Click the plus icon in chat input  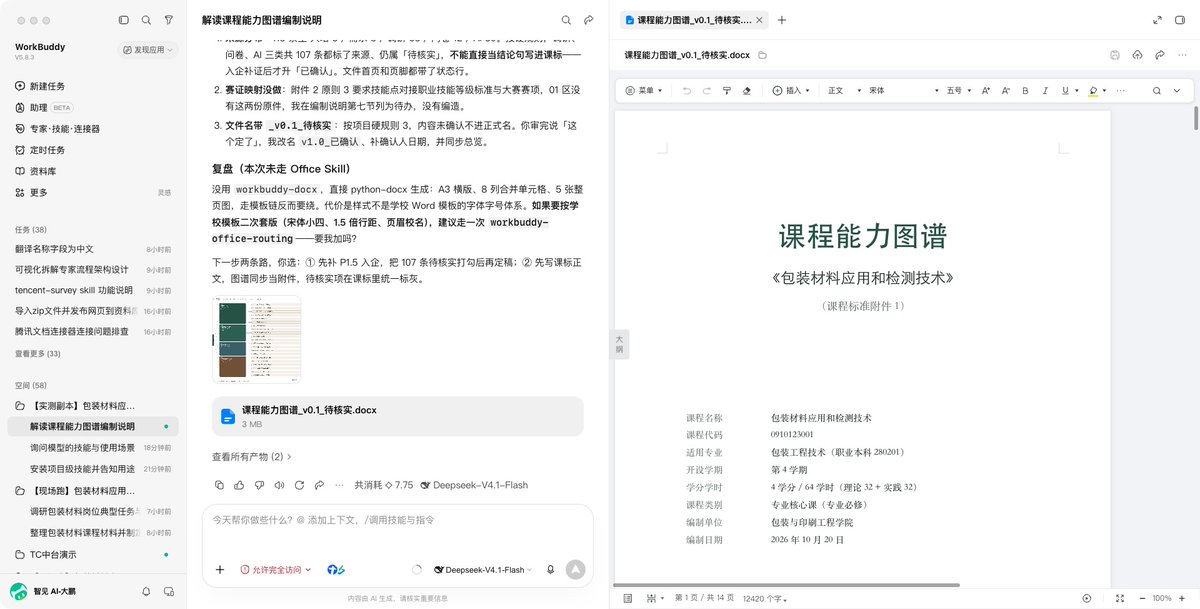(x=220, y=570)
